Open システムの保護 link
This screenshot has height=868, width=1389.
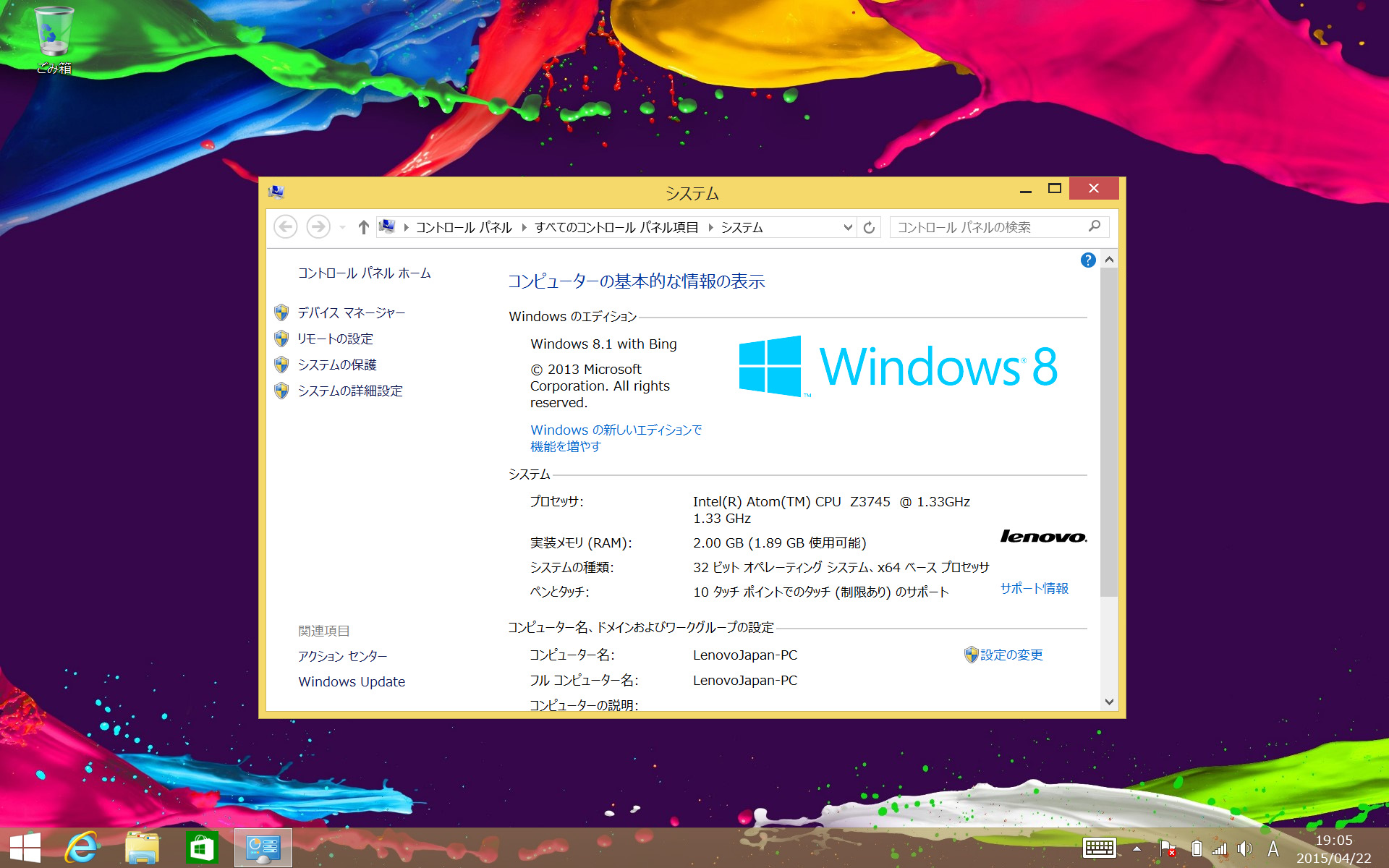click(x=337, y=365)
